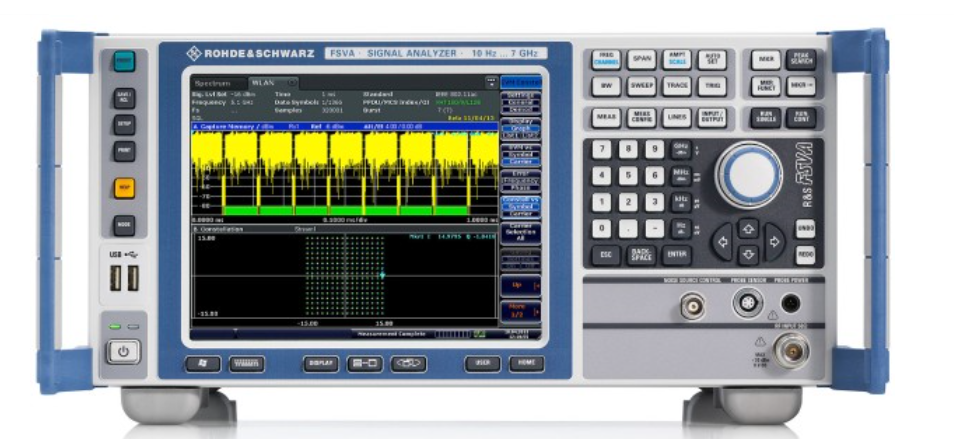954x439 pixels.
Task: Tap the MEAS CONFIG key
Action: (641, 117)
